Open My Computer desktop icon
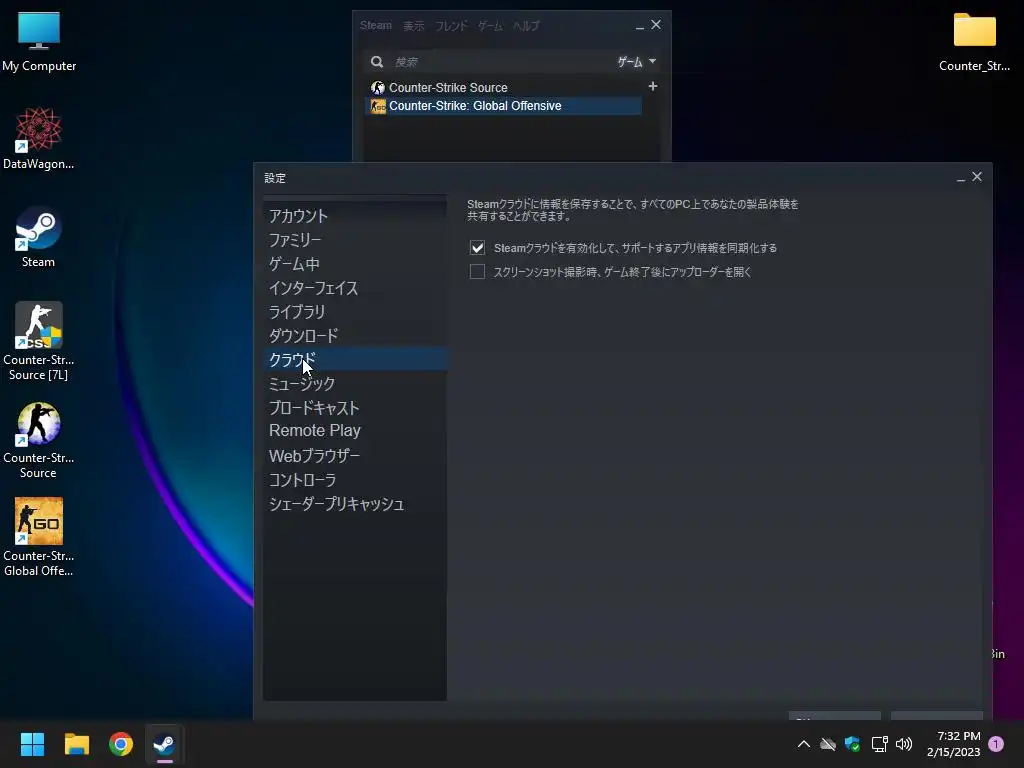 [39, 41]
